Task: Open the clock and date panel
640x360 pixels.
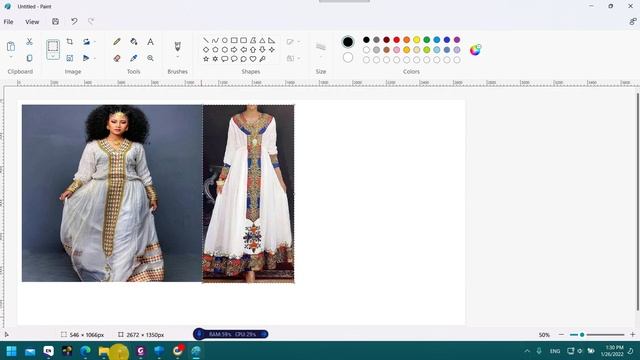Action: 612,351
